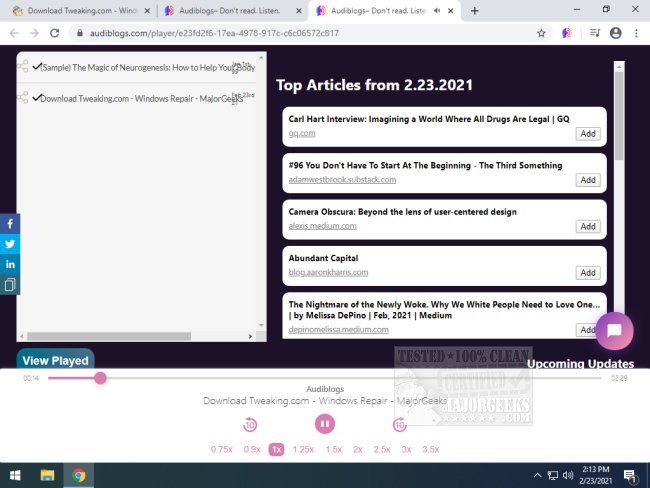Click Chrome icon in taskbar
The height and width of the screenshot is (488, 650).
click(x=79, y=475)
